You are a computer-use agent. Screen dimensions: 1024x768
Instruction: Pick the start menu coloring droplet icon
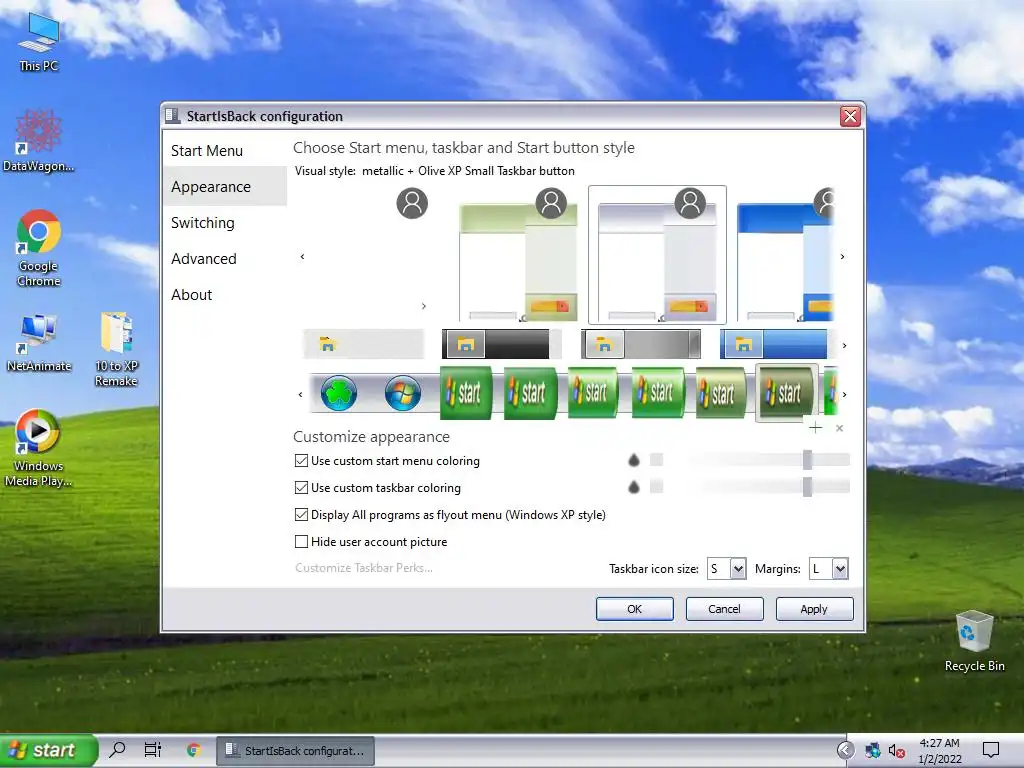tap(633, 460)
